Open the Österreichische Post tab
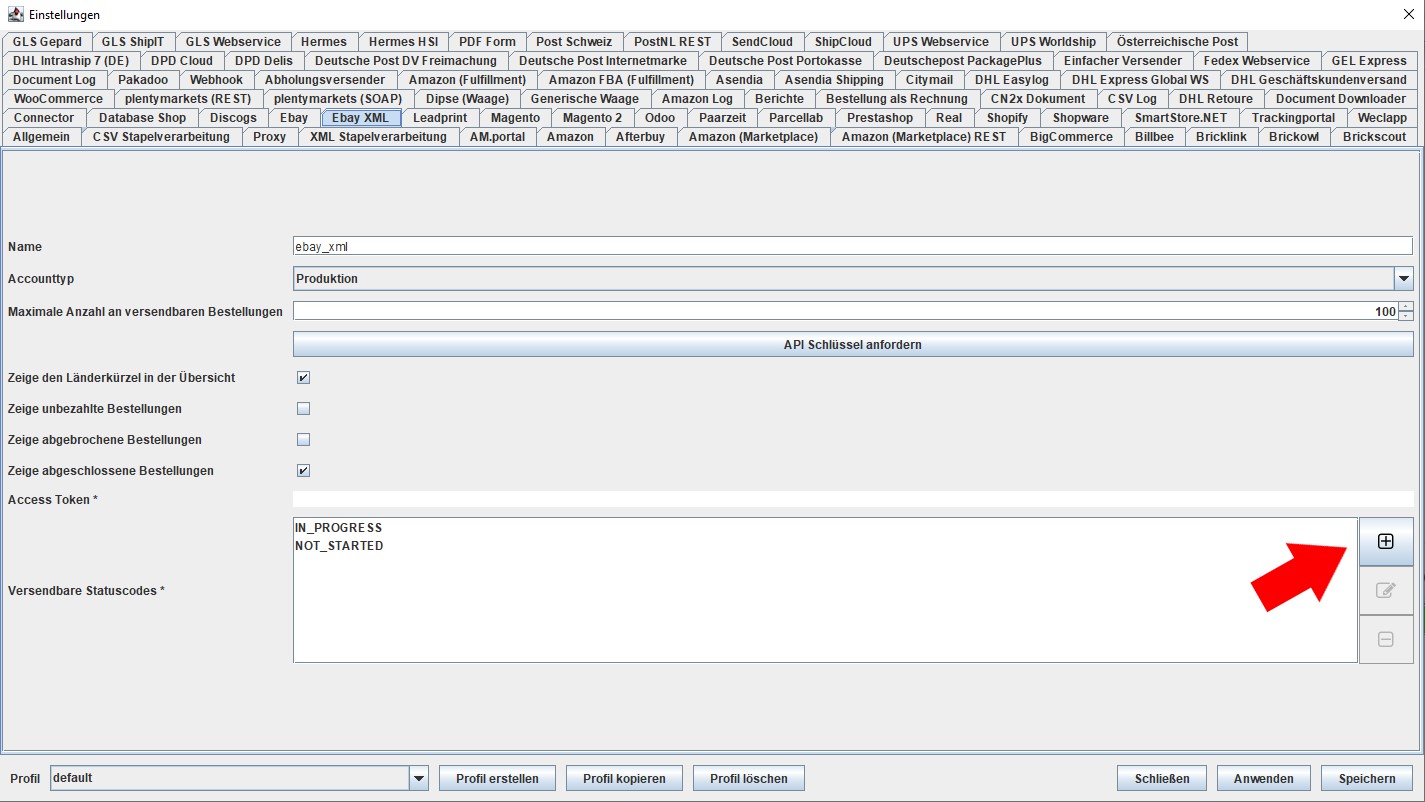The width and height of the screenshot is (1425, 802). coord(1177,42)
